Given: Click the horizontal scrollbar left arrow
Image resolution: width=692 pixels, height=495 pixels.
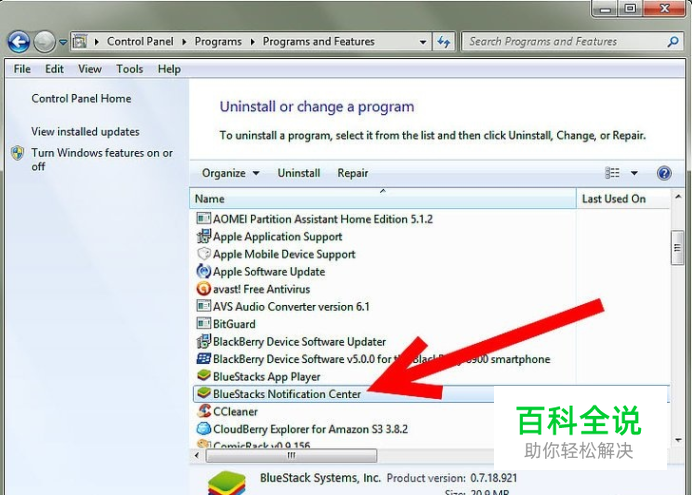Looking at the screenshot, I should point(196,455).
